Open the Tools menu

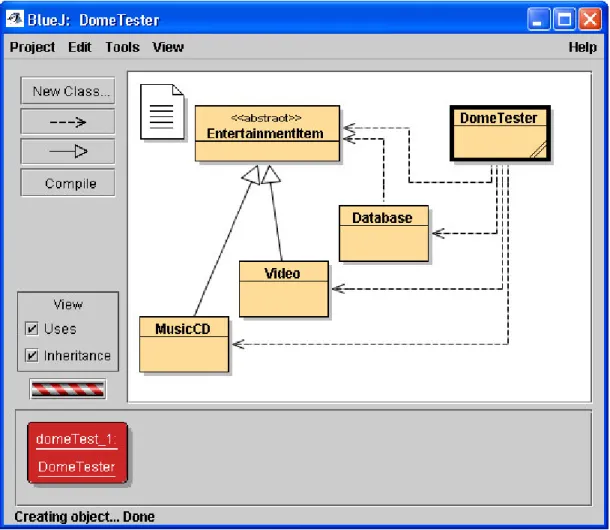(x=122, y=47)
